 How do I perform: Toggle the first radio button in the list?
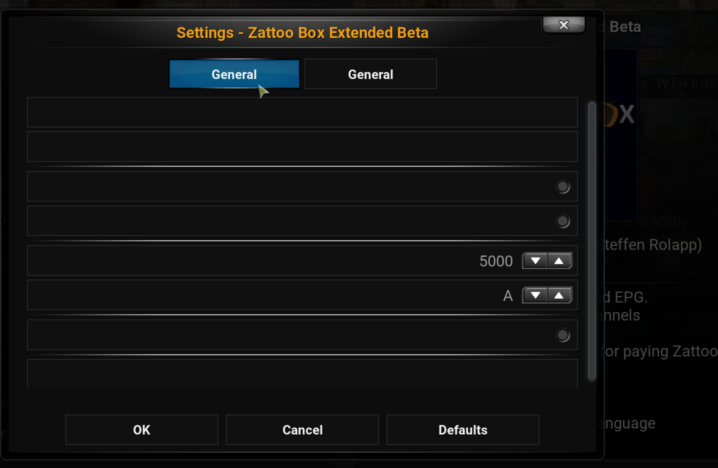tap(563, 187)
